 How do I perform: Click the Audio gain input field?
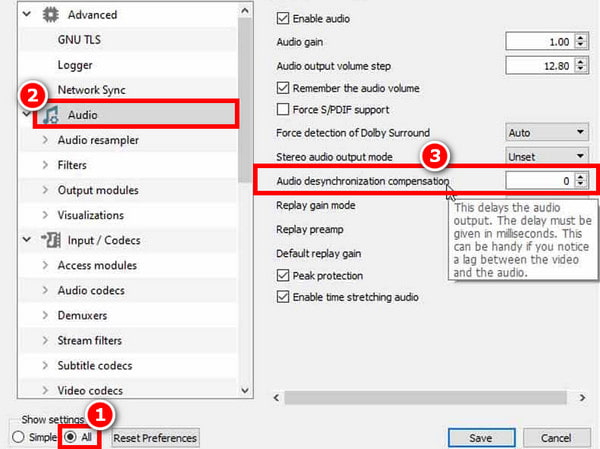point(540,41)
